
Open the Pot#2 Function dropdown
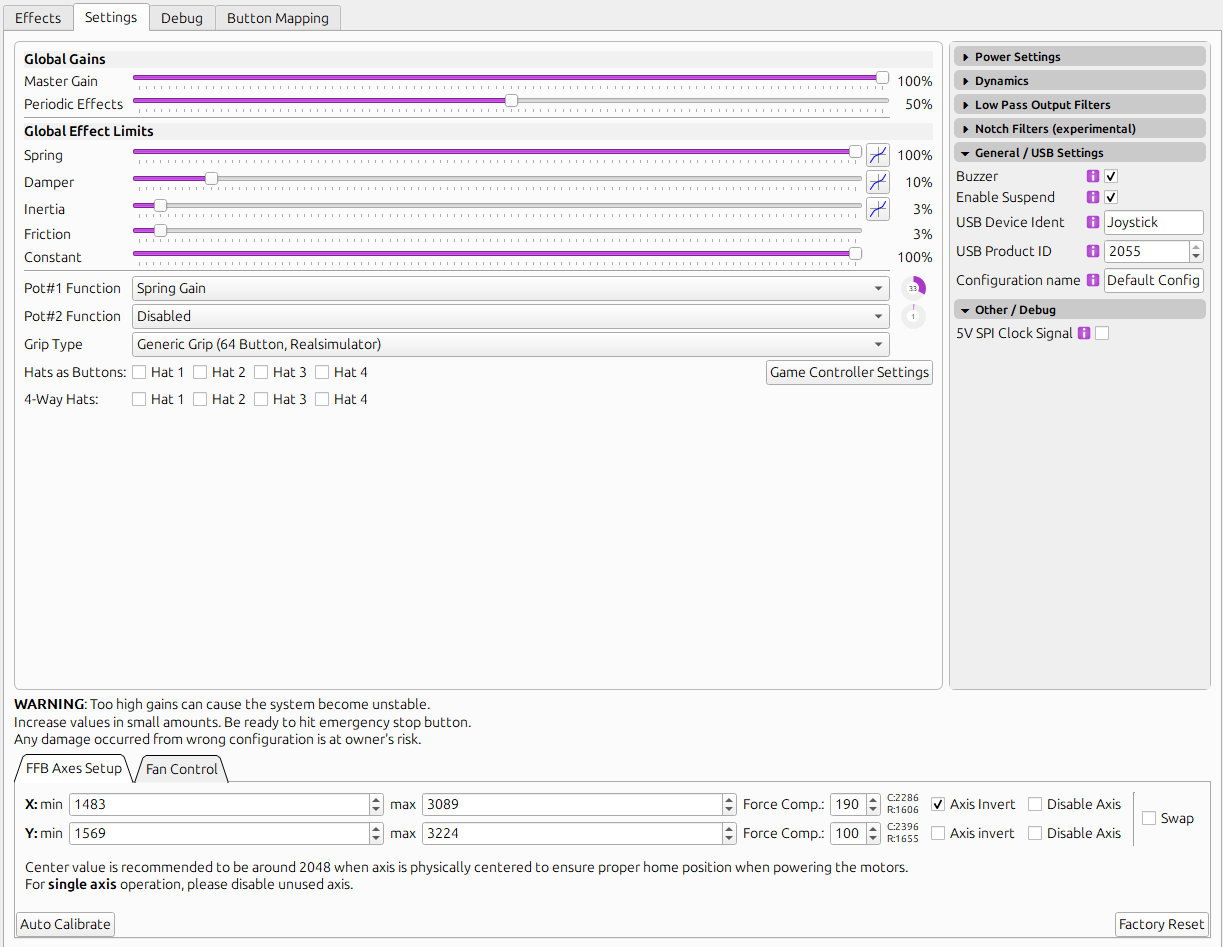(510, 316)
